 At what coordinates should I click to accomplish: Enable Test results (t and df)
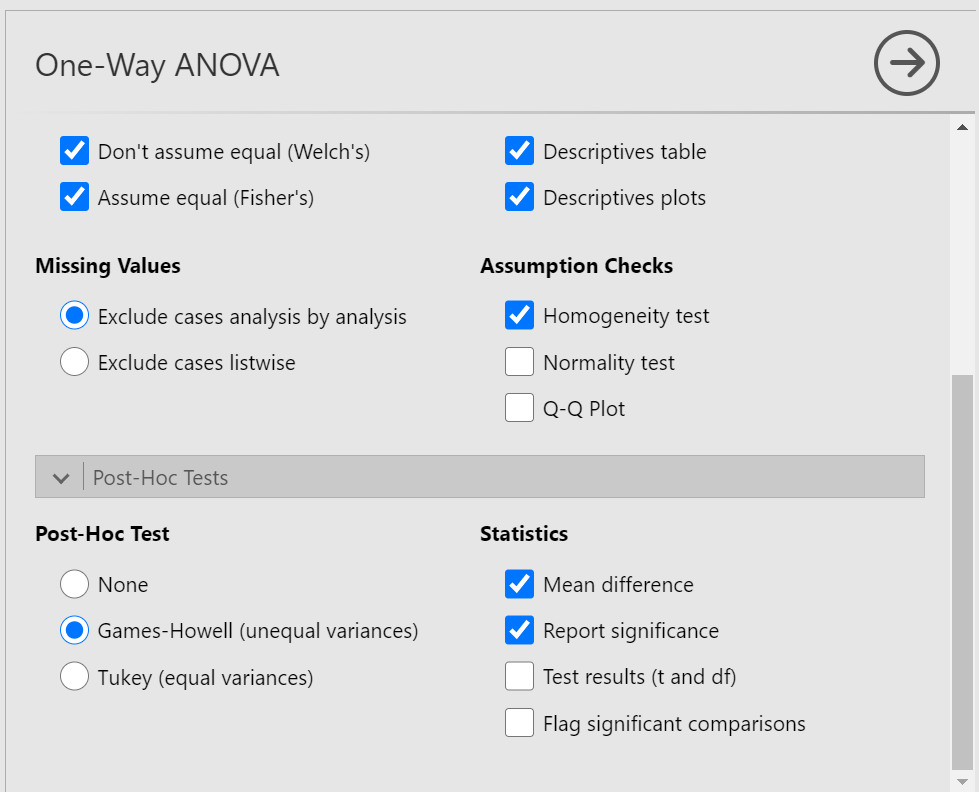click(519, 676)
